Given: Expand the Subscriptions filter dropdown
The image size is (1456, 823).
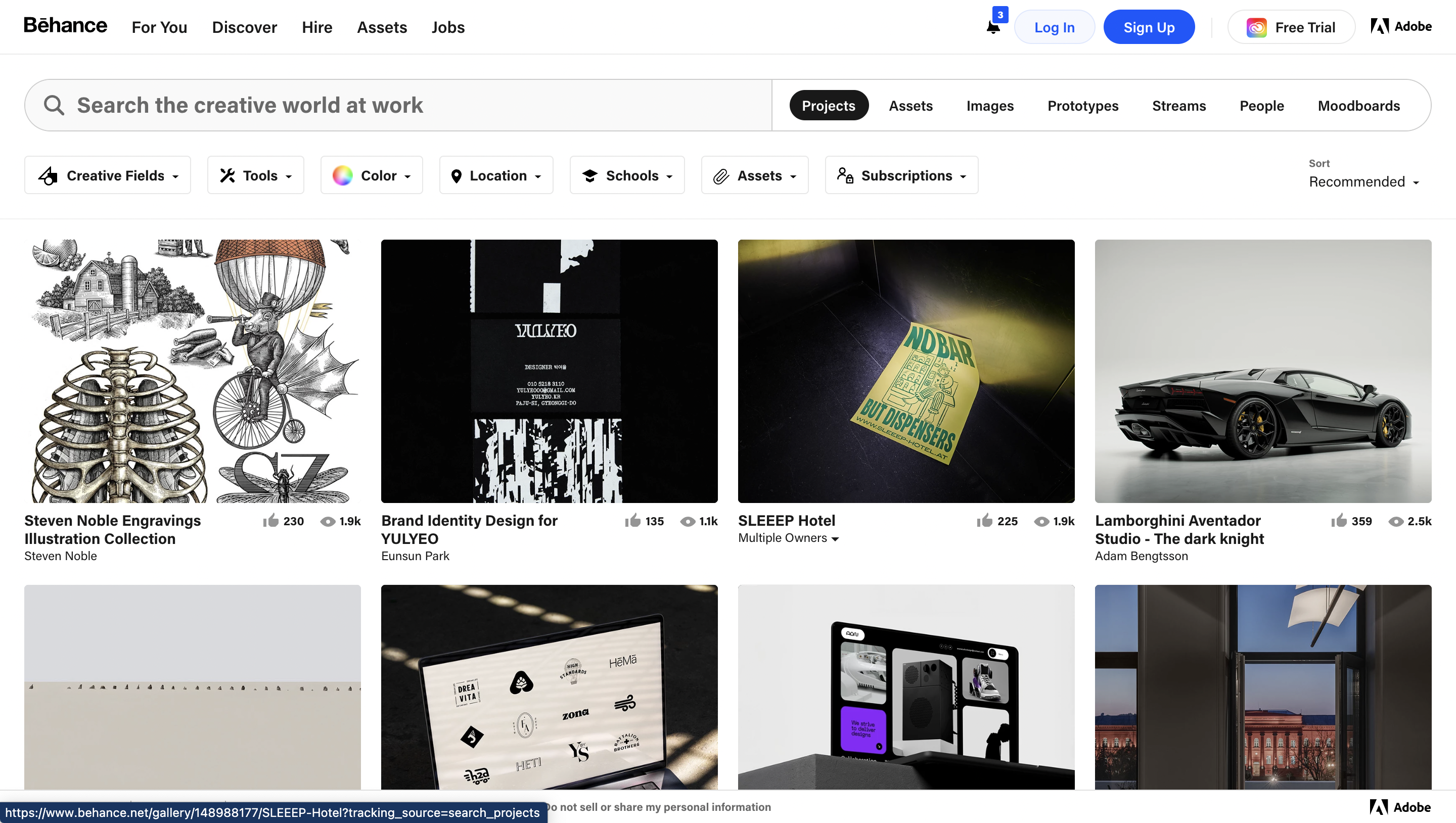Looking at the screenshot, I should pyautogui.click(x=901, y=175).
